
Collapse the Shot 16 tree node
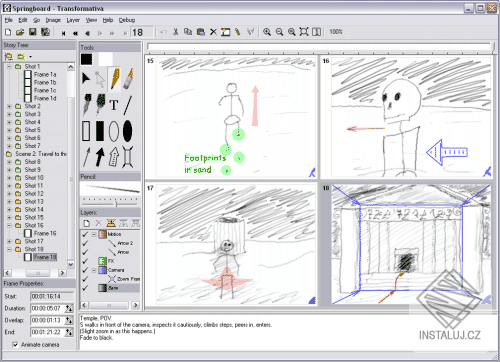point(9,226)
